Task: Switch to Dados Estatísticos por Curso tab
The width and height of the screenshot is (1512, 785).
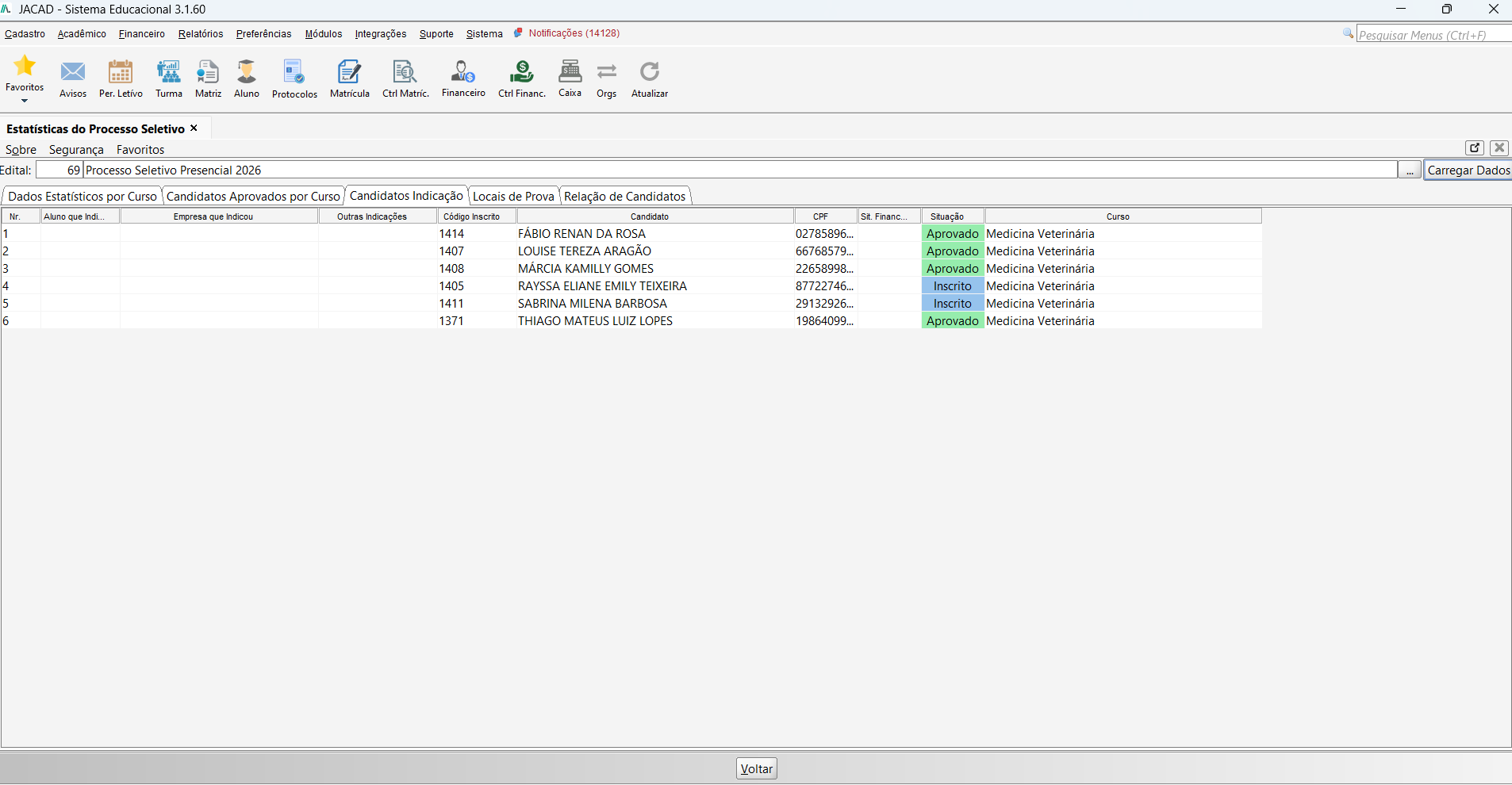Action: click(x=83, y=196)
